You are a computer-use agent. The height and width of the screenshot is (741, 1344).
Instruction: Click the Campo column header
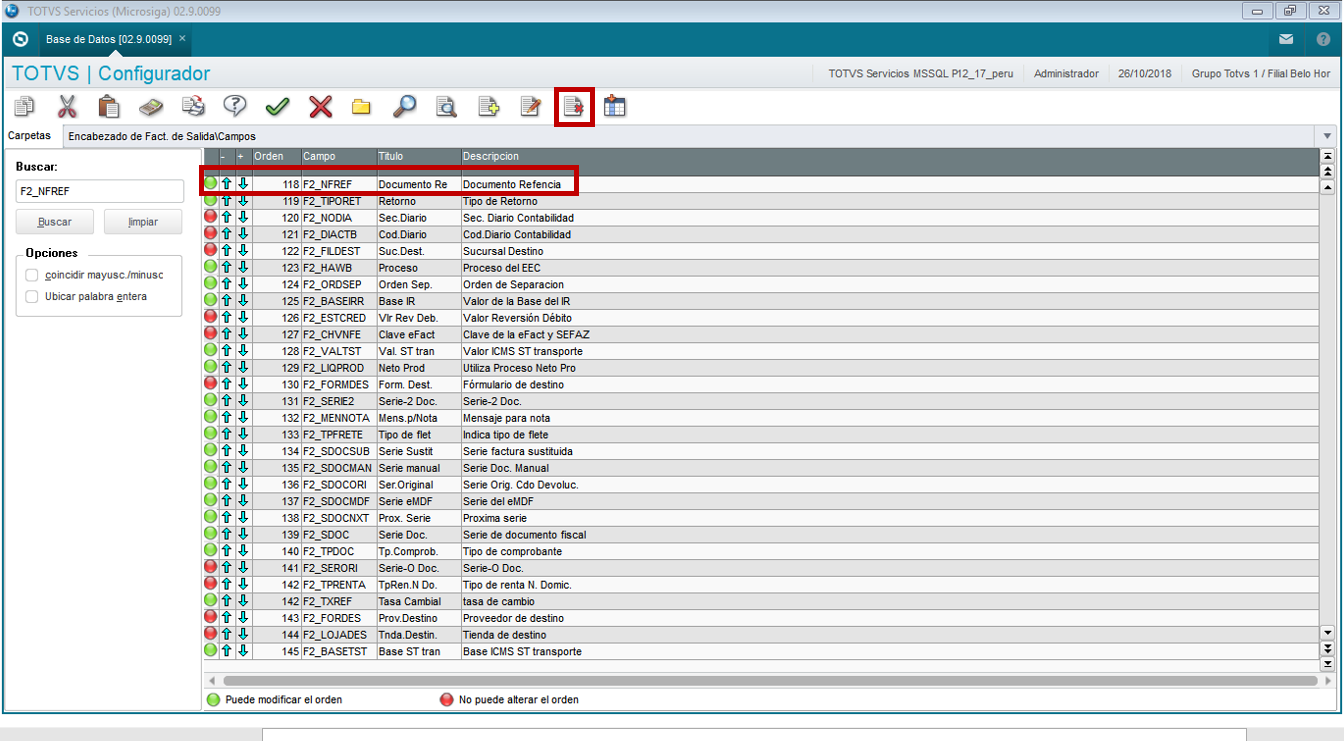(338, 157)
